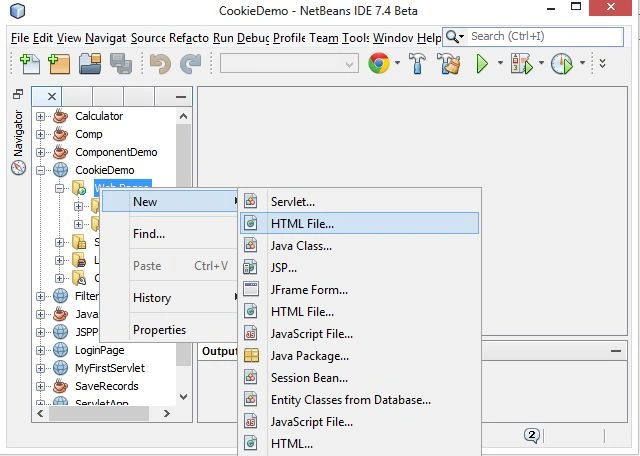Click the Redo arrow icon
This screenshot has width=640, height=456.
click(x=191, y=64)
